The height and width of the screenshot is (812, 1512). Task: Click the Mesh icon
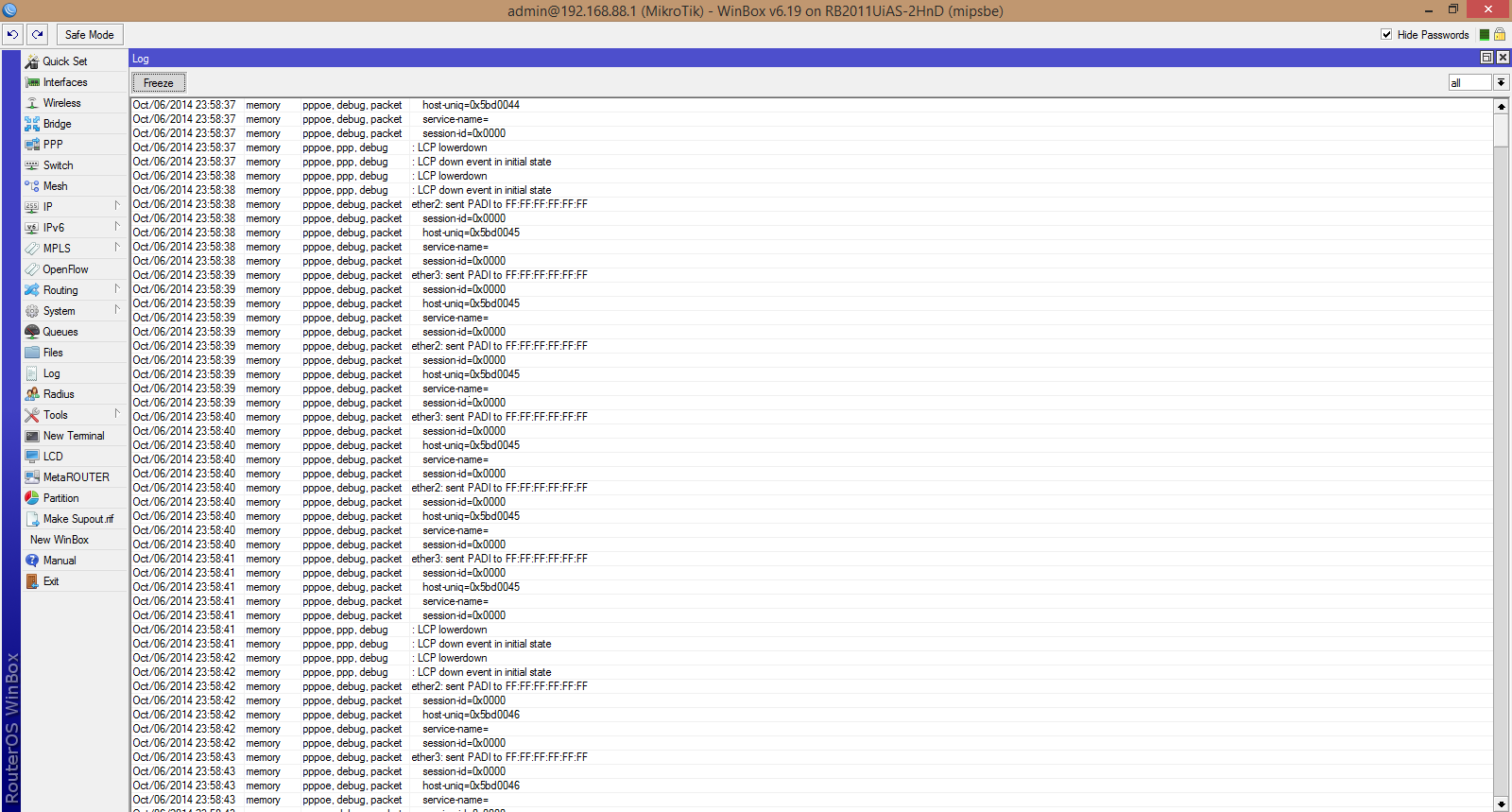(32, 186)
